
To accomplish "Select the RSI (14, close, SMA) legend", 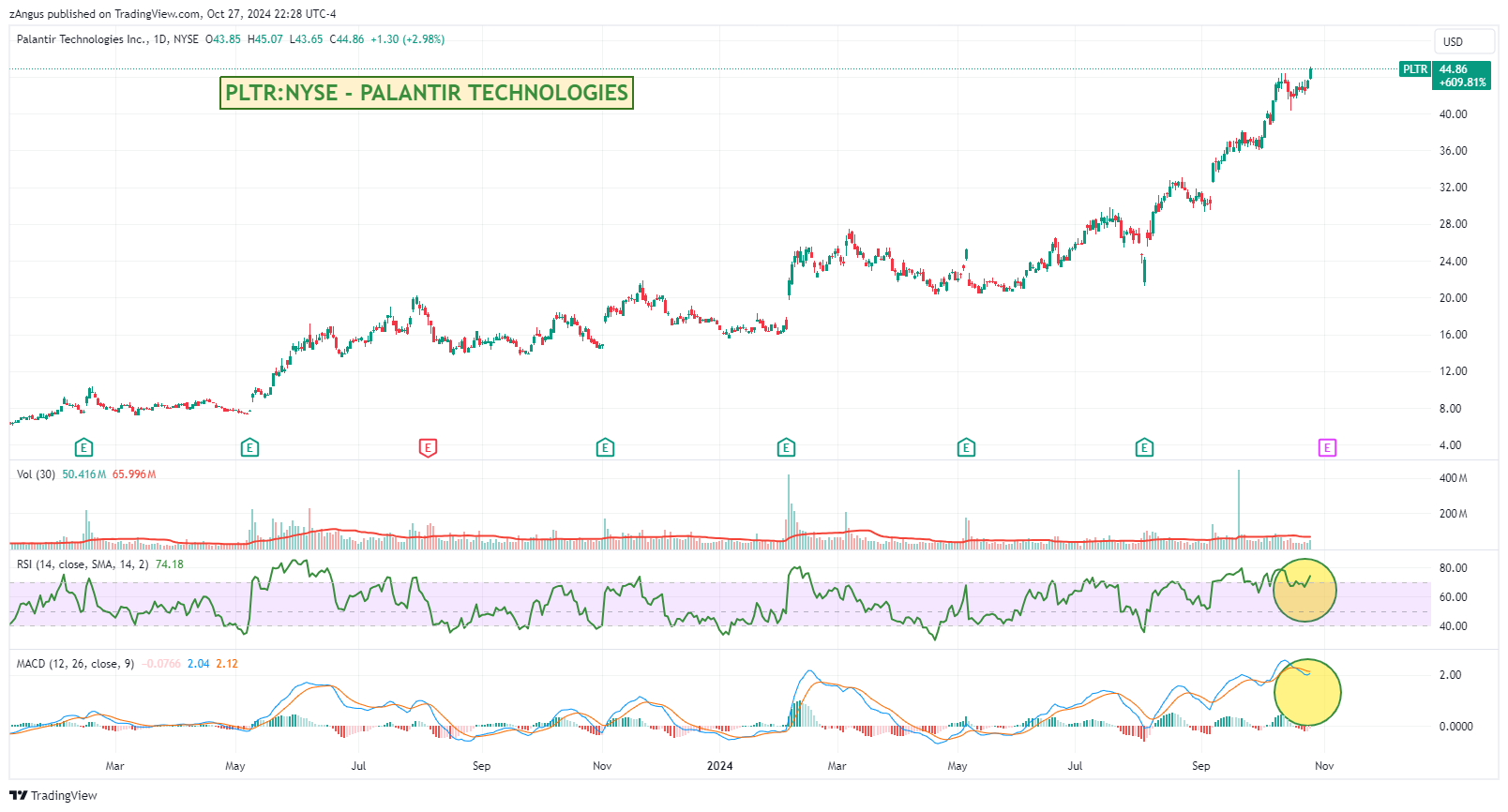I will (83, 564).
